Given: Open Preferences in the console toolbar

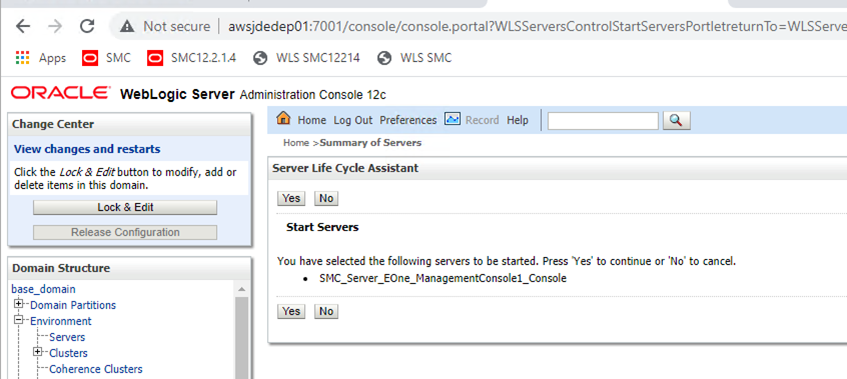Looking at the screenshot, I should 408,120.
